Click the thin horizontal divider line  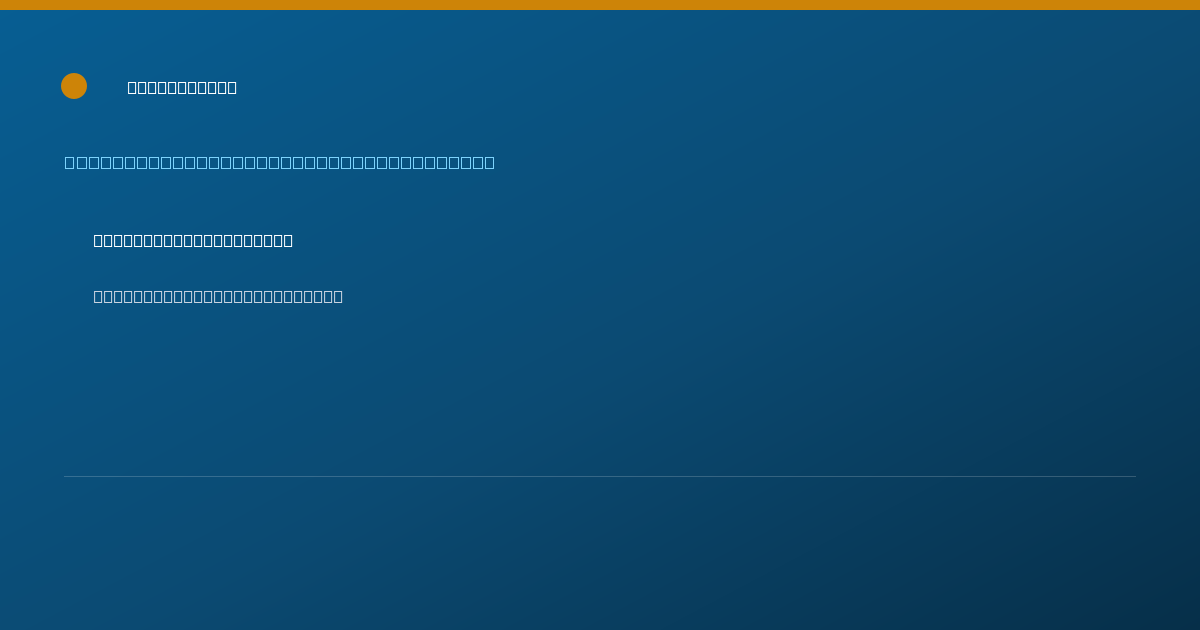pos(600,476)
